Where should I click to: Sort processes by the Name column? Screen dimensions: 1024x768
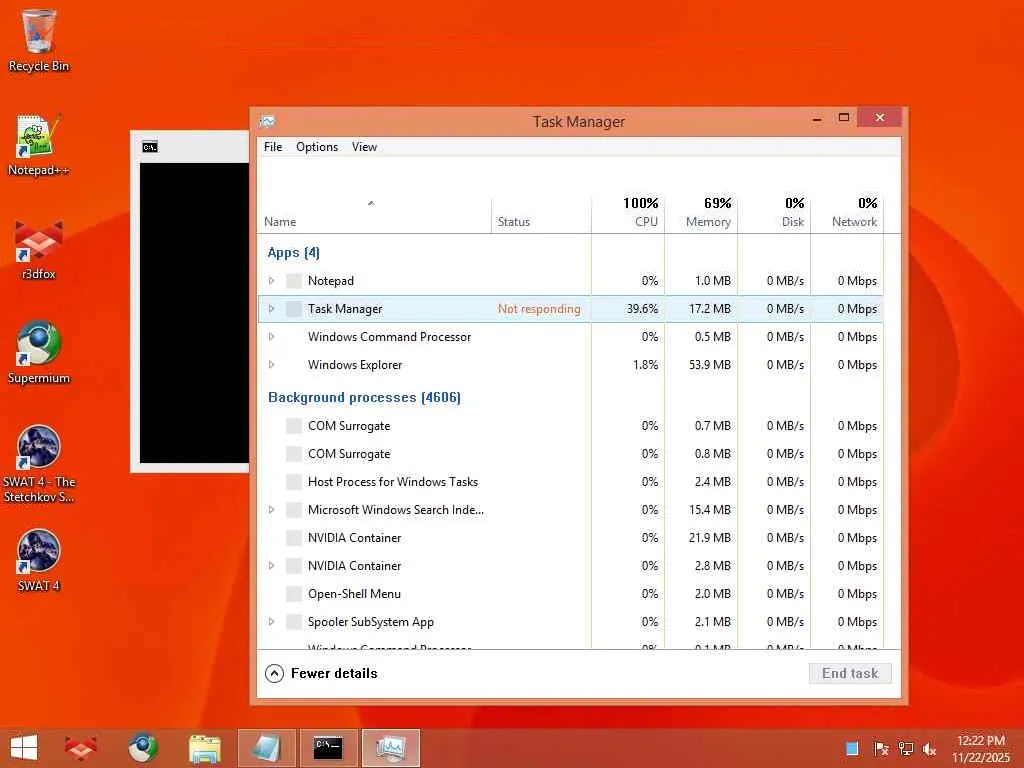click(374, 214)
